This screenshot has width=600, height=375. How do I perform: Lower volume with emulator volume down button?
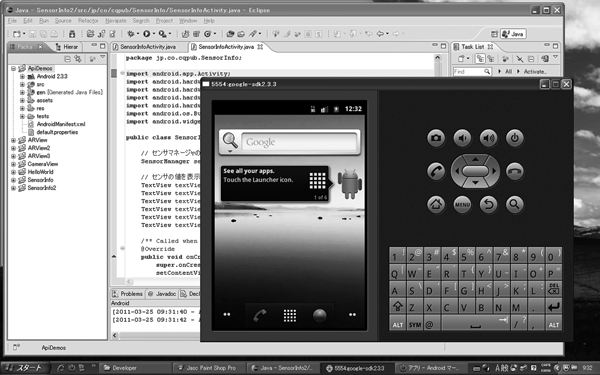(462, 138)
